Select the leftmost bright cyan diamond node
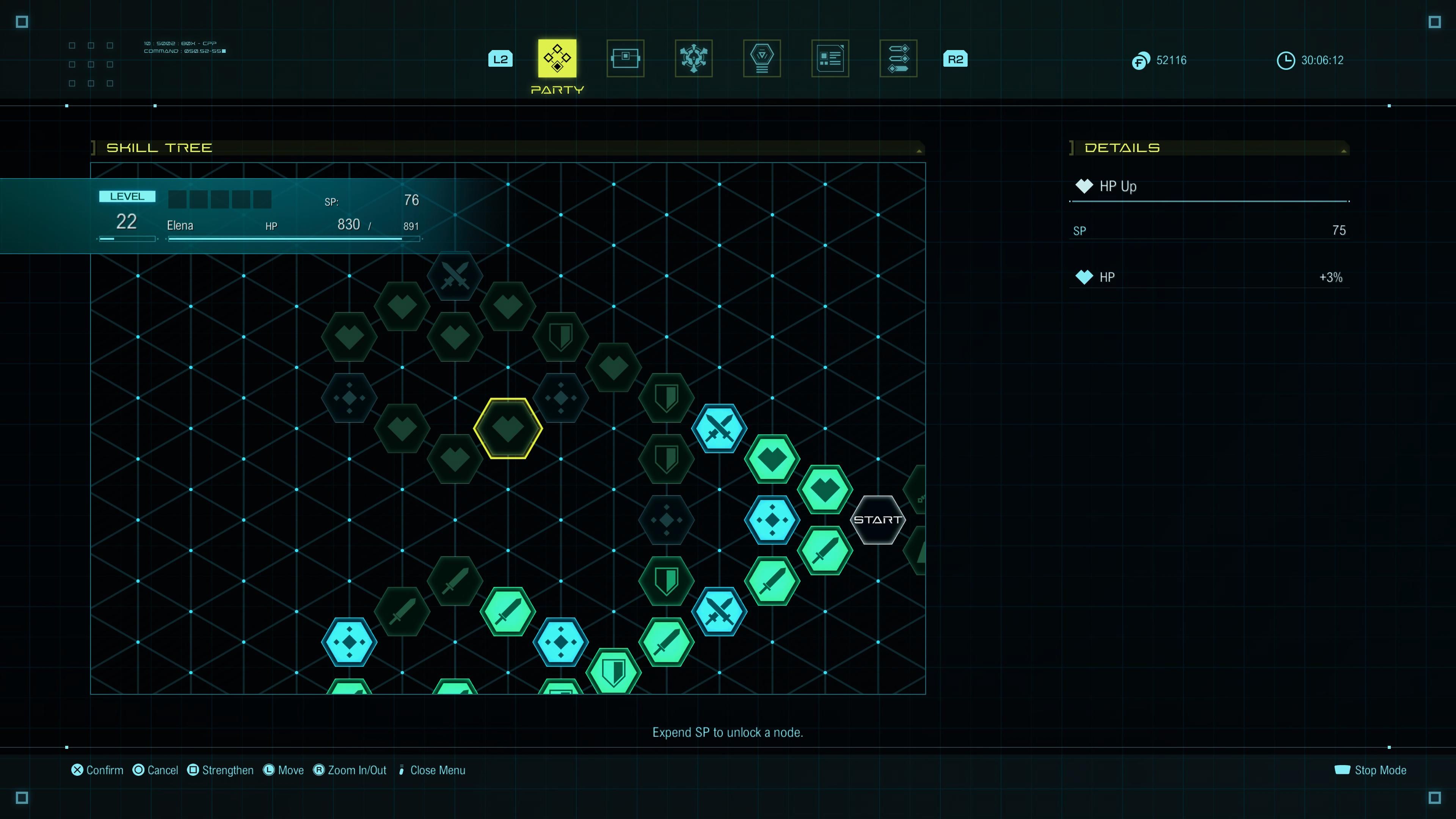 (349, 642)
